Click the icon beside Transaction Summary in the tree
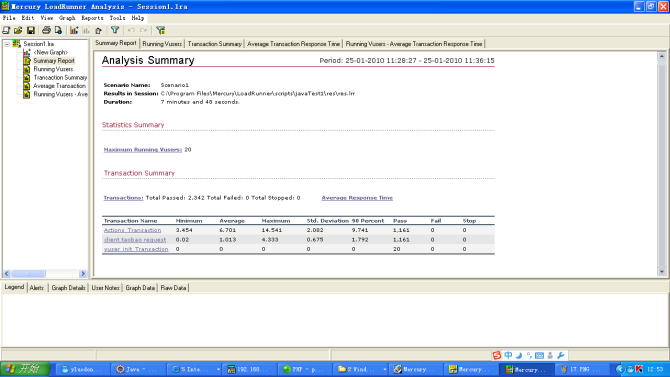Image resolution: width=670 pixels, height=377 pixels. click(x=26, y=77)
